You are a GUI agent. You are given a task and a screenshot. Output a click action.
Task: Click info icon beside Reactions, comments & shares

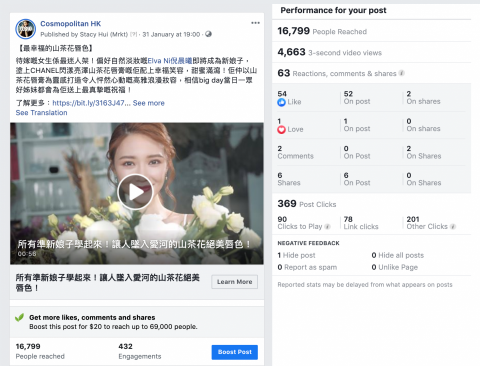pyautogui.click(x=402, y=73)
